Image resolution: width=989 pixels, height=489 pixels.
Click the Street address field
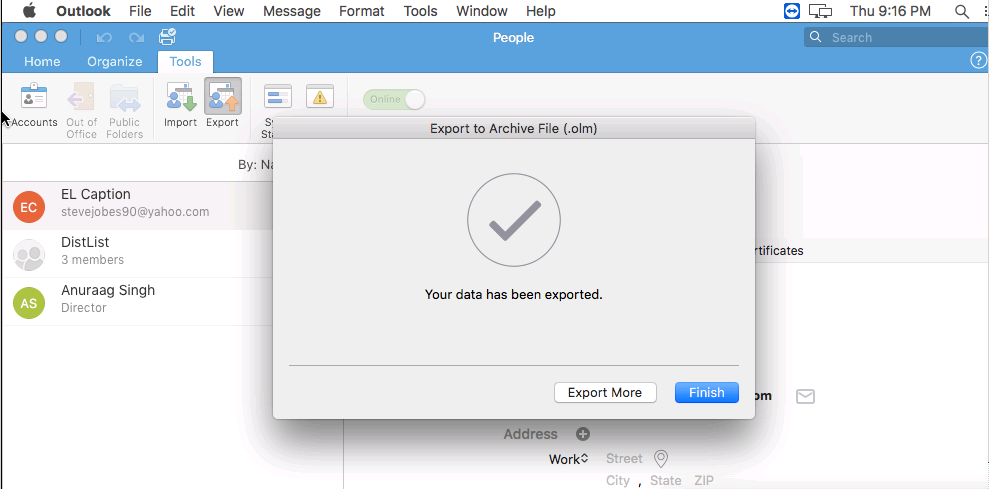pyautogui.click(x=624, y=459)
